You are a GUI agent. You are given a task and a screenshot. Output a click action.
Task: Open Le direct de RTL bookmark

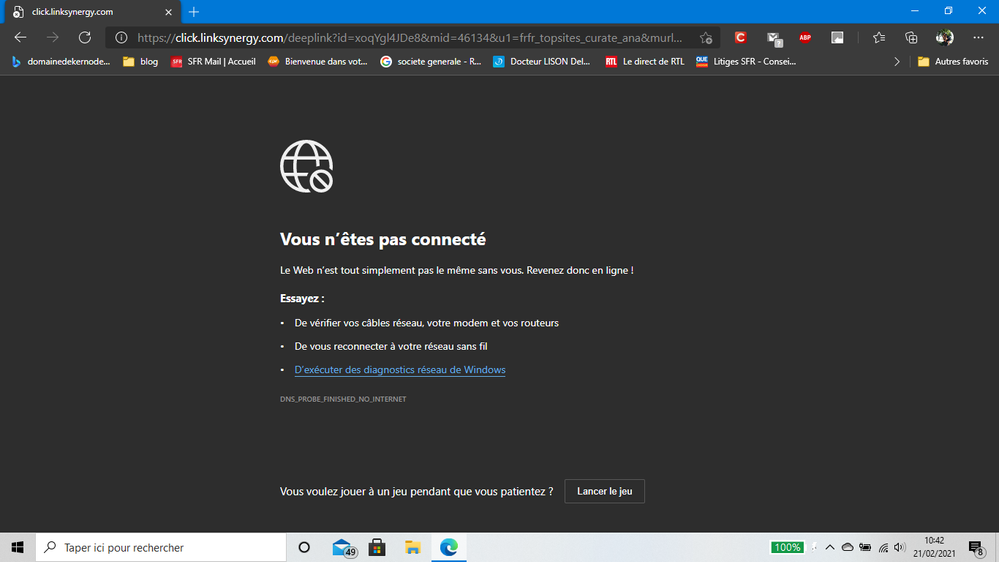point(644,61)
